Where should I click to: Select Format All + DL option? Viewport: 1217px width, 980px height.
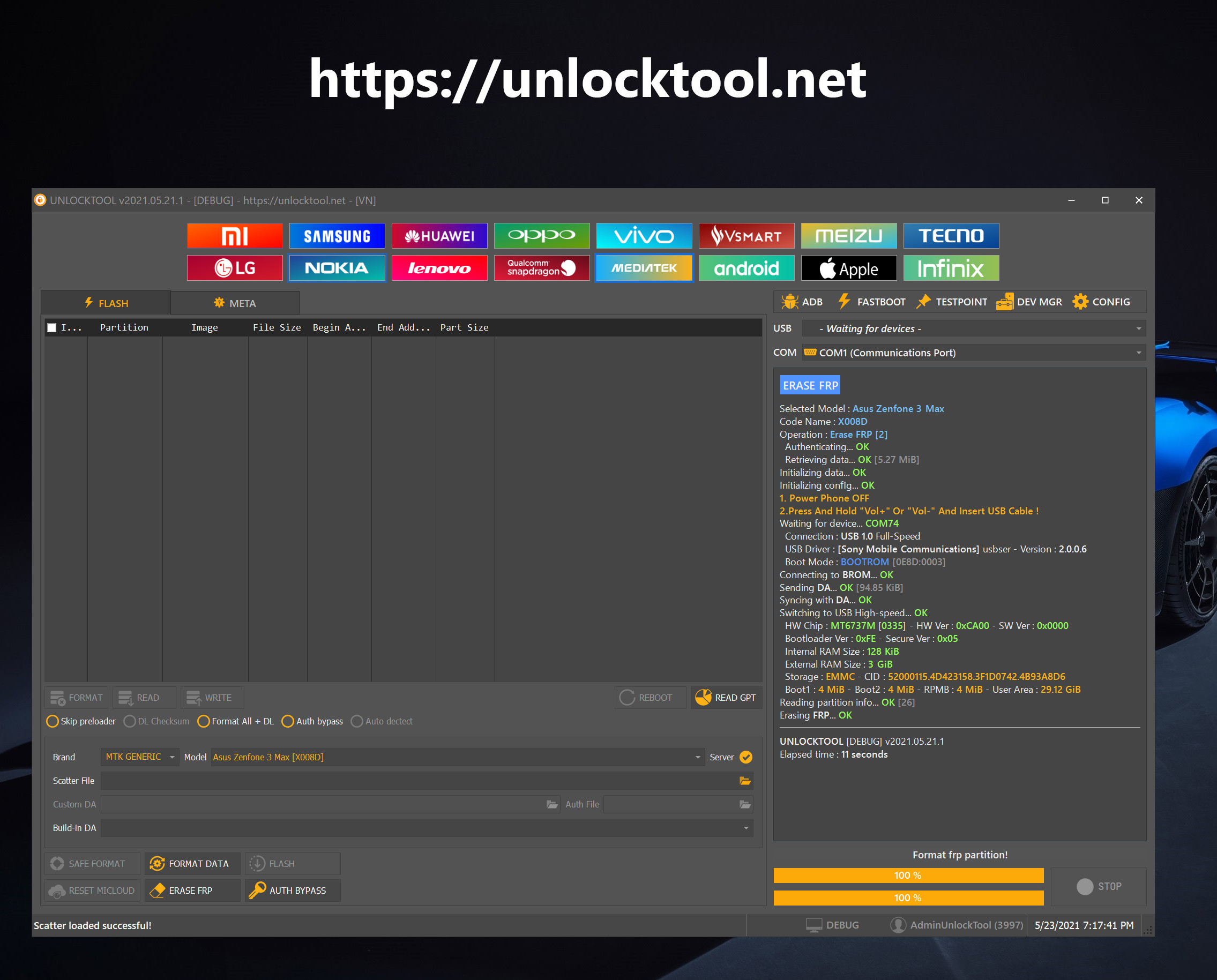(x=235, y=721)
